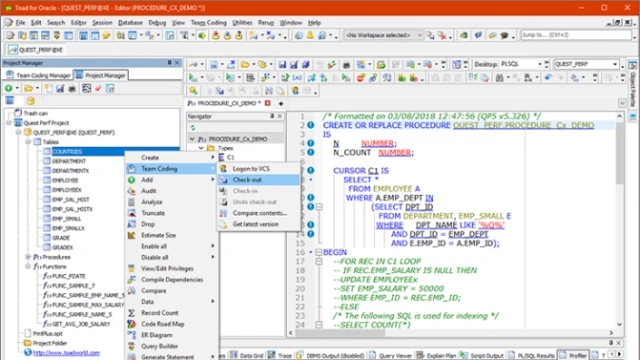Select the C1 cursor in Navigator

(231, 157)
